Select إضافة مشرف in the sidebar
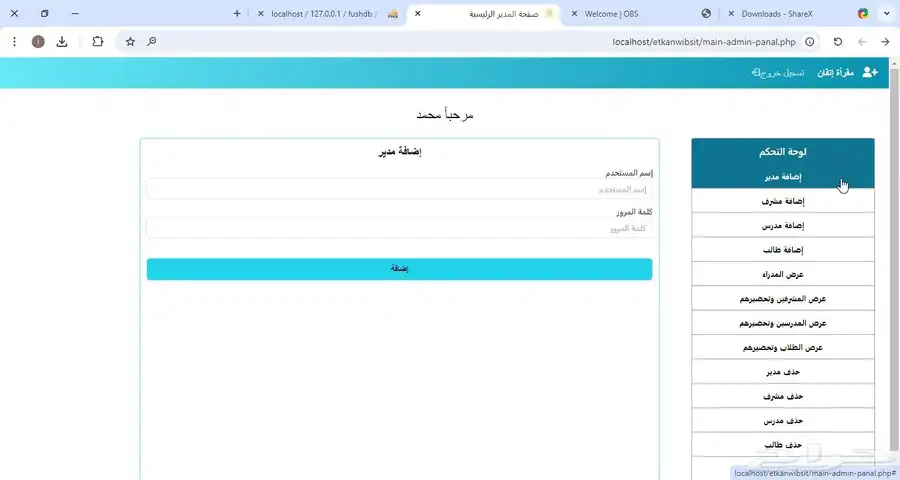 (783, 202)
